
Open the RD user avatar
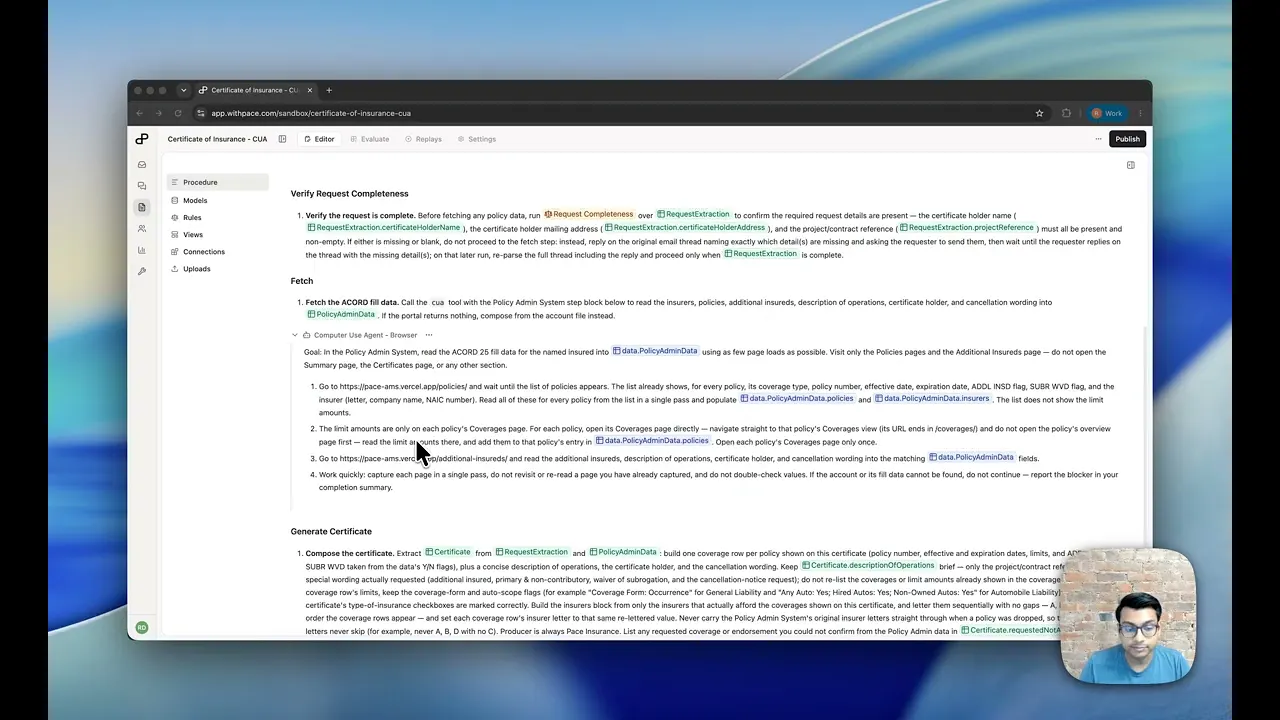coord(142,628)
